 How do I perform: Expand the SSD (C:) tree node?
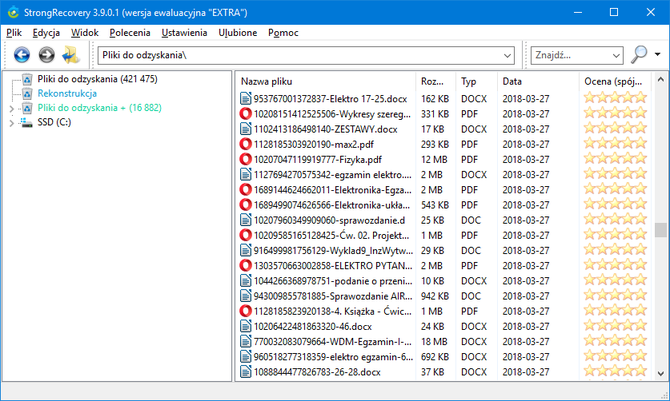tap(12, 123)
